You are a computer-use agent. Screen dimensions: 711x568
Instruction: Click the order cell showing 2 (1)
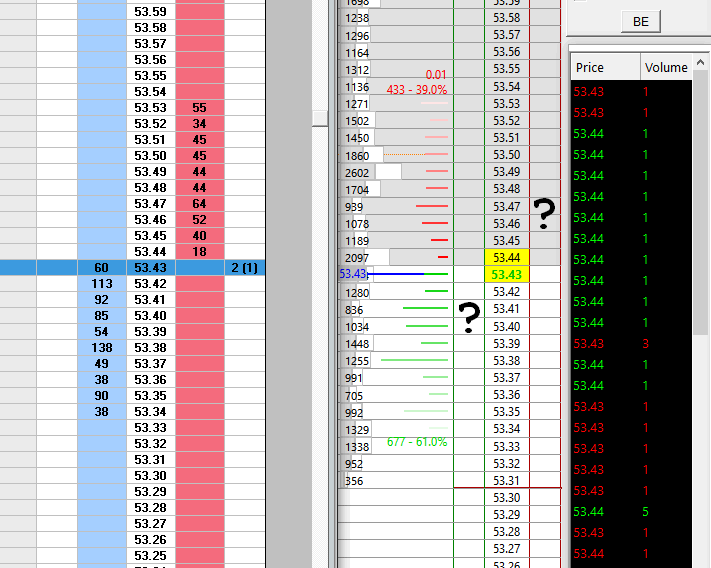click(244, 267)
